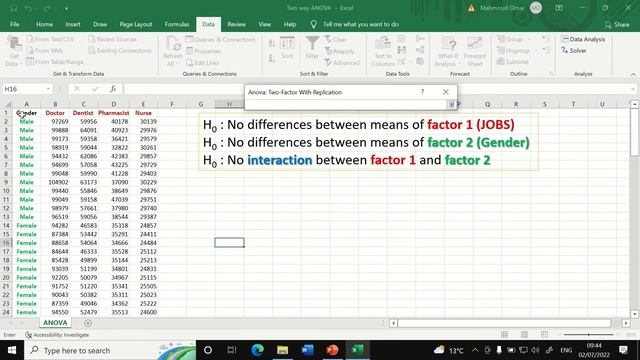The width and height of the screenshot is (640, 360).
Task: Select cell with Doctor header
Action: pos(55,113)
